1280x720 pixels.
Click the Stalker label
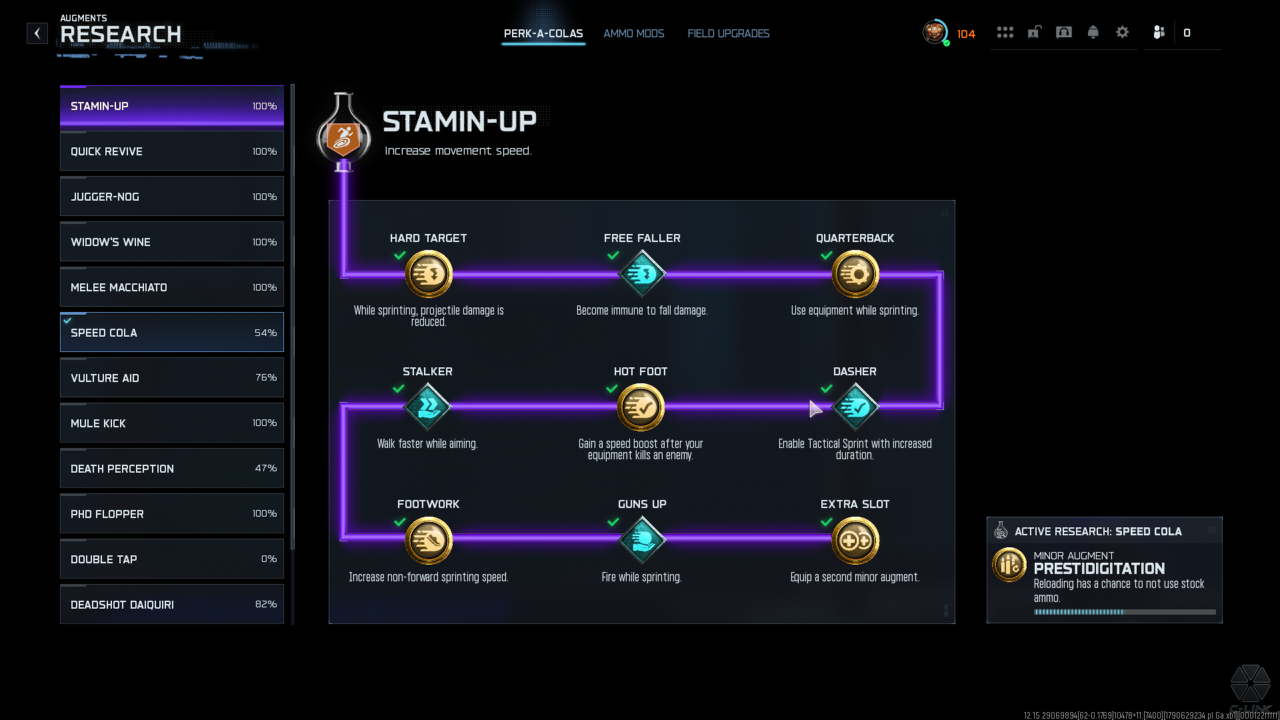(x=428, y=371)
